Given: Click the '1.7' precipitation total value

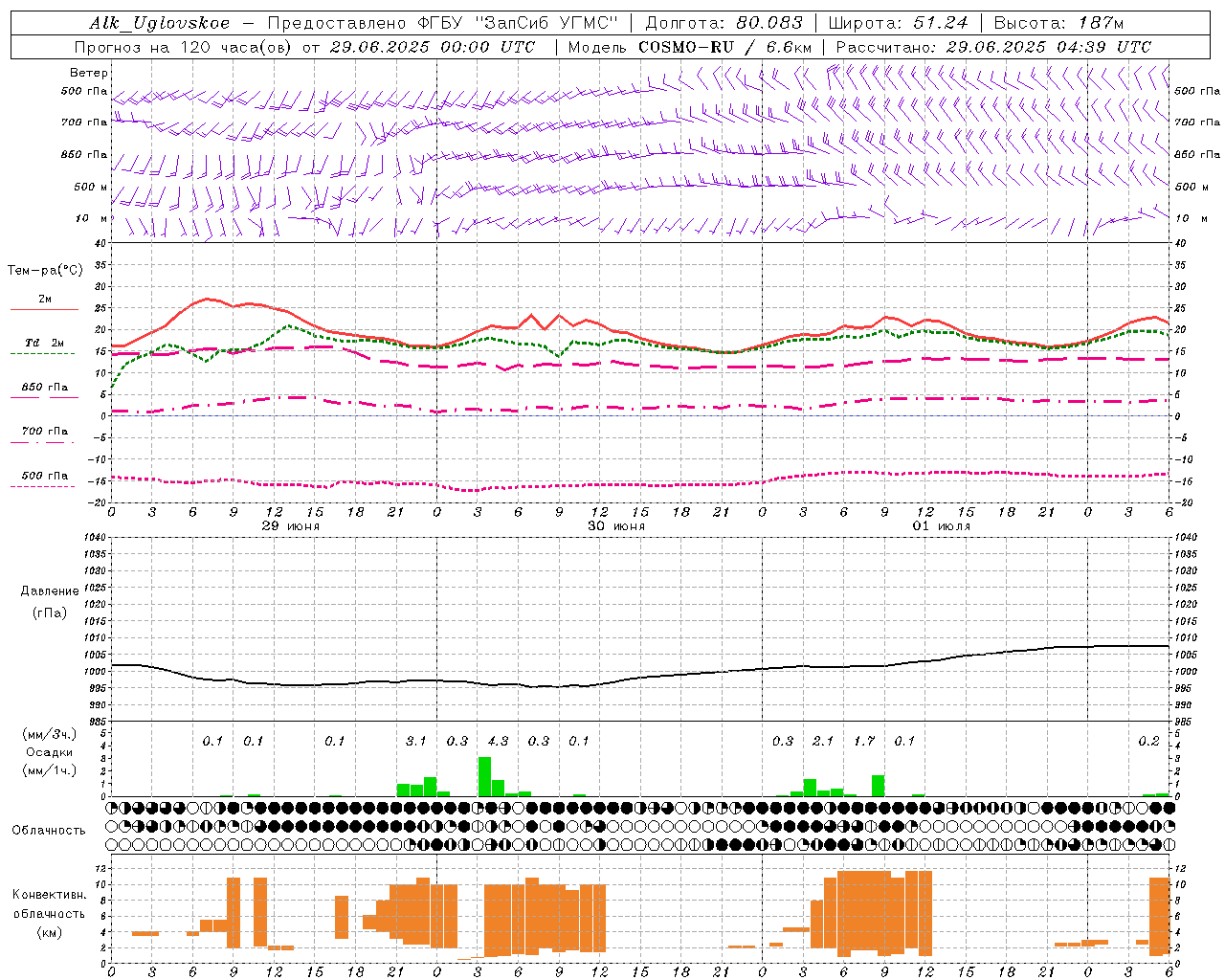Looking at the screenshot, I should (864, 741).
